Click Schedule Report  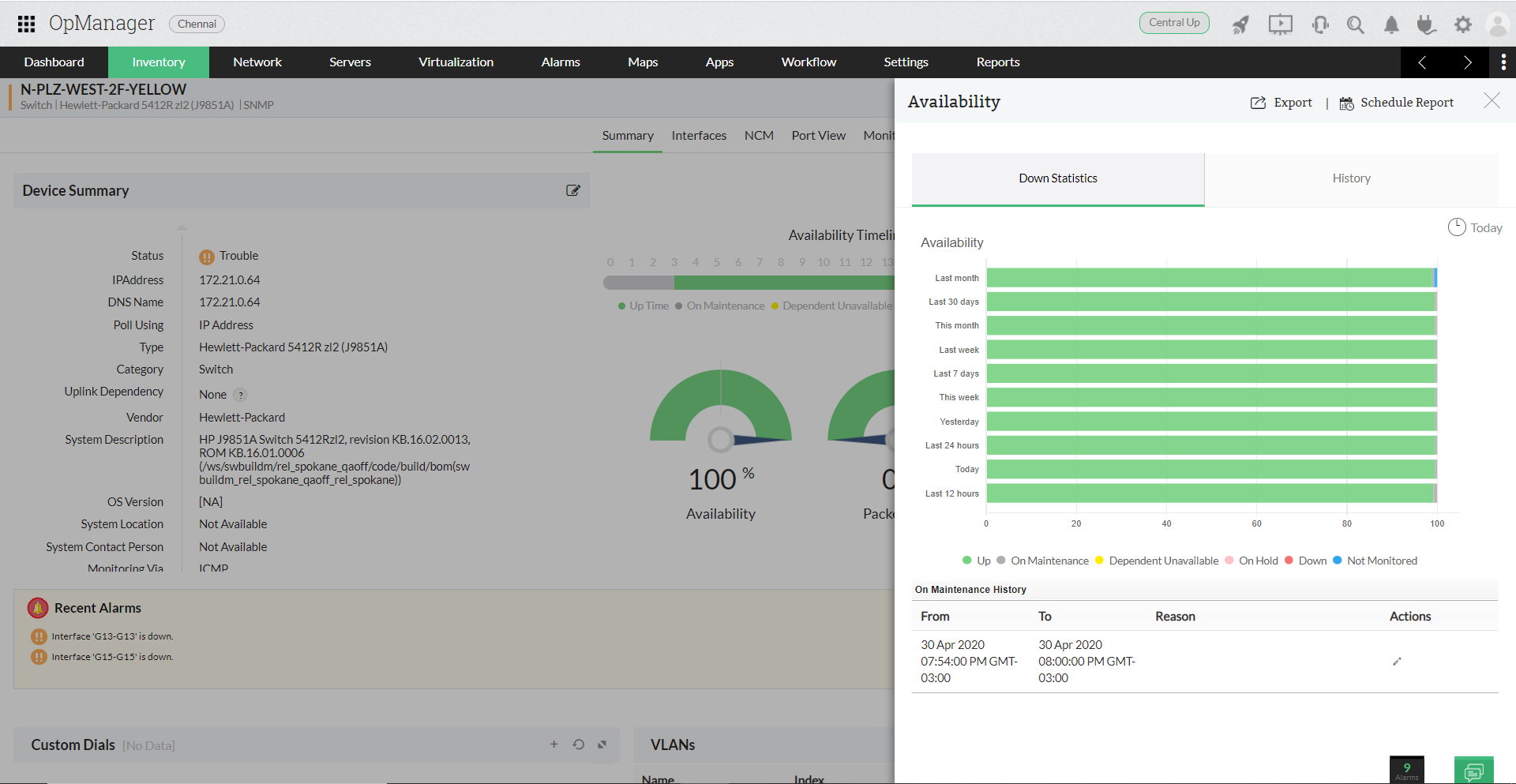(1397, 103)
